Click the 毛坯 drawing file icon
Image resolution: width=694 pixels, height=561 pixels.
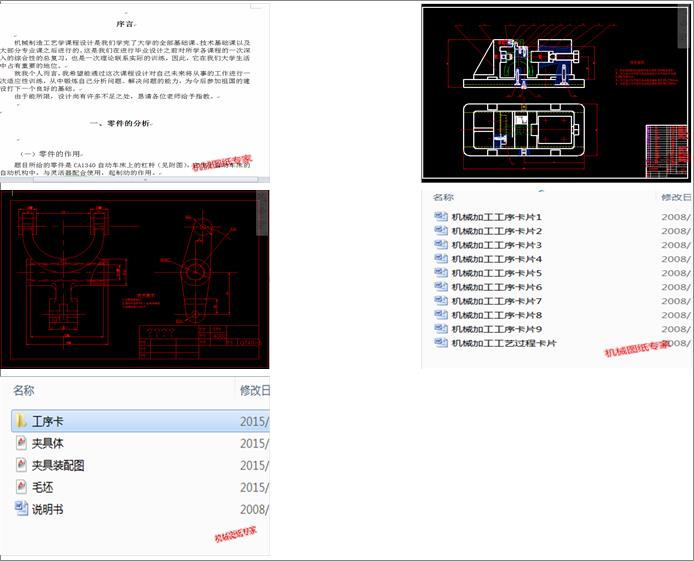21,487
